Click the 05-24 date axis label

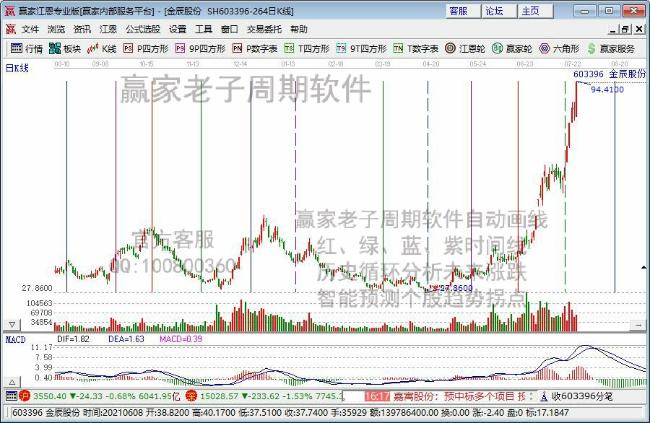pyautogui.click(x=478, y=63)
